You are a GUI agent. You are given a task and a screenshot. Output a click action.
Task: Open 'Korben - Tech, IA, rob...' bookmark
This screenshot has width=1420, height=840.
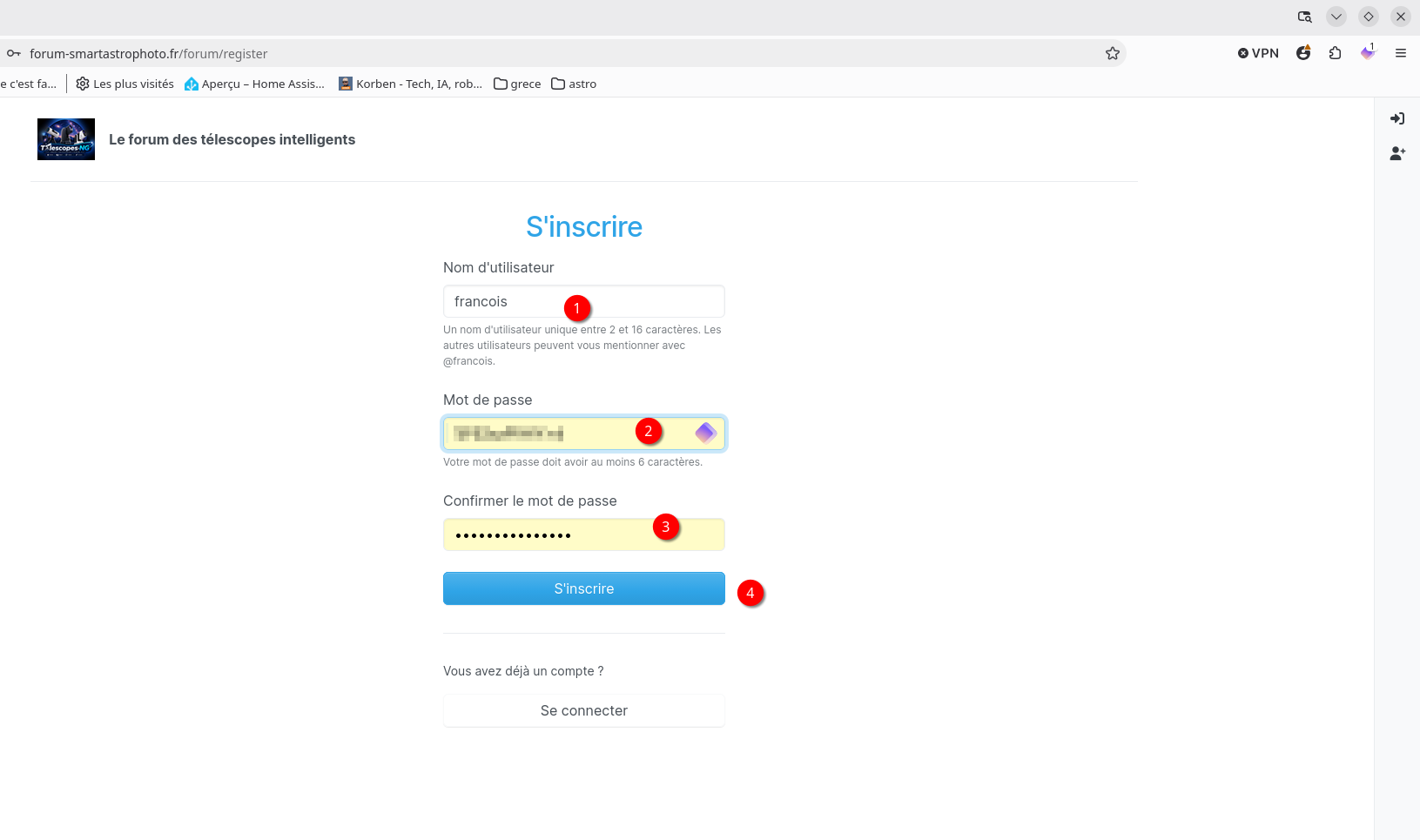click(x=410, y=84)
